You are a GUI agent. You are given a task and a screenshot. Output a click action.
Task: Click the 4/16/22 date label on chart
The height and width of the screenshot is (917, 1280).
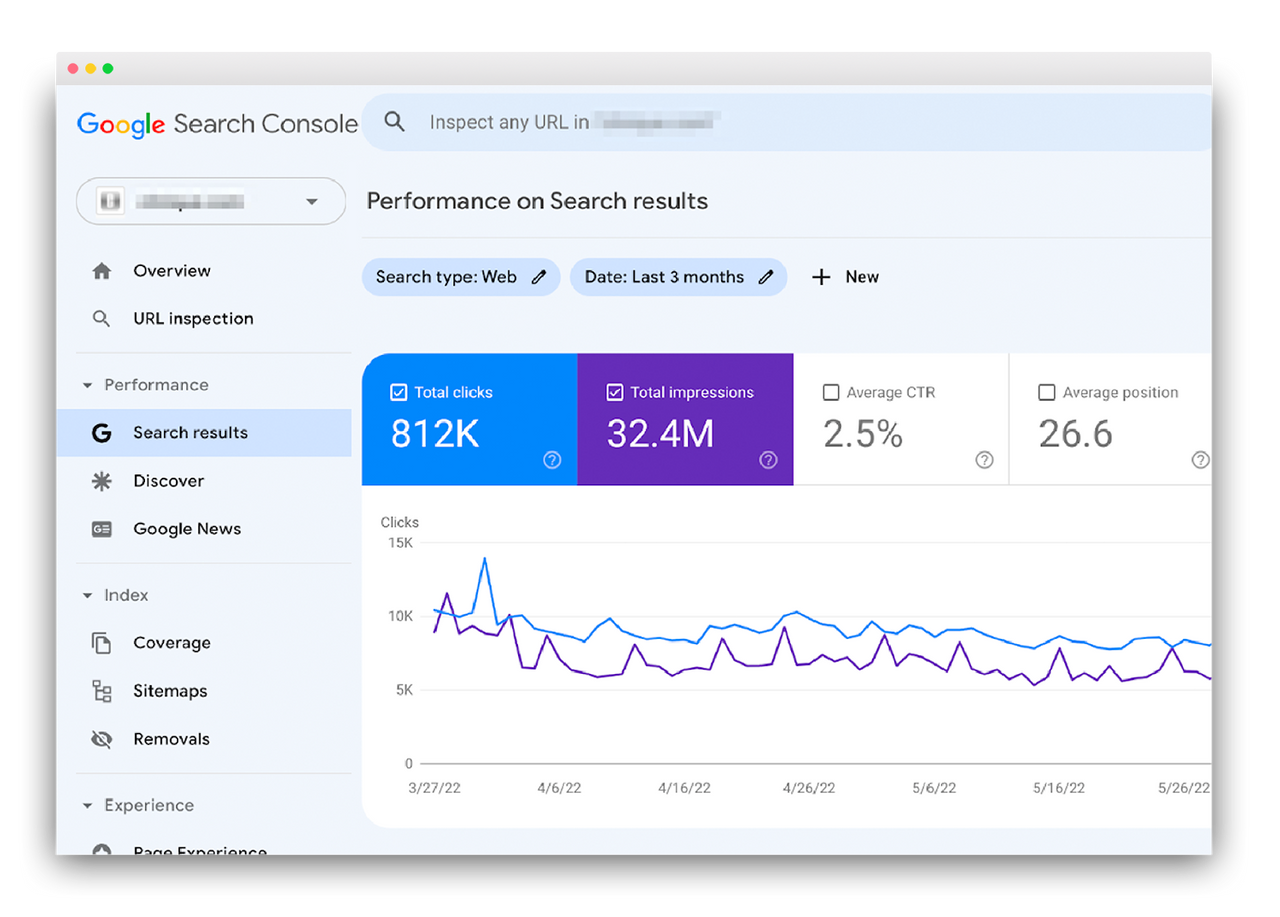pos(684,788)
